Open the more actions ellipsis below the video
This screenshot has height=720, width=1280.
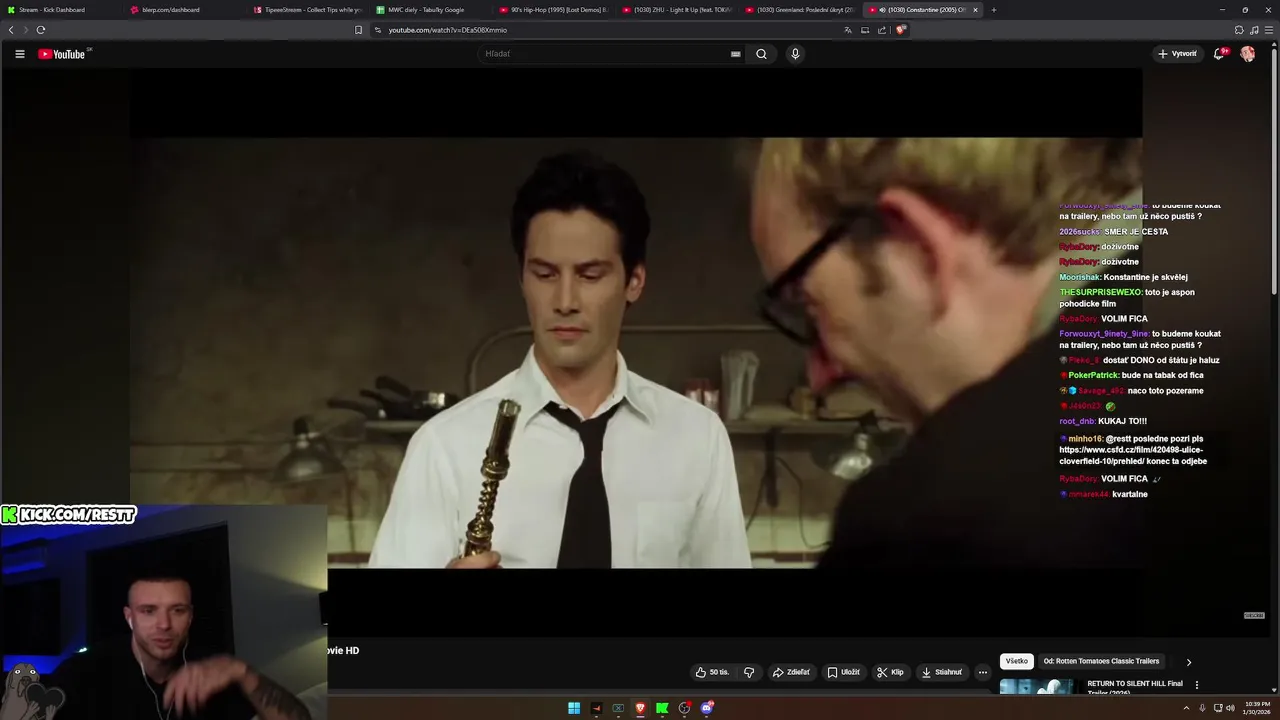pos(983,672)
